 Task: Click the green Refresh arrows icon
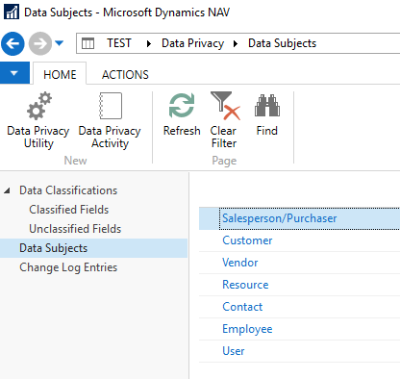[x=182, y=106]
